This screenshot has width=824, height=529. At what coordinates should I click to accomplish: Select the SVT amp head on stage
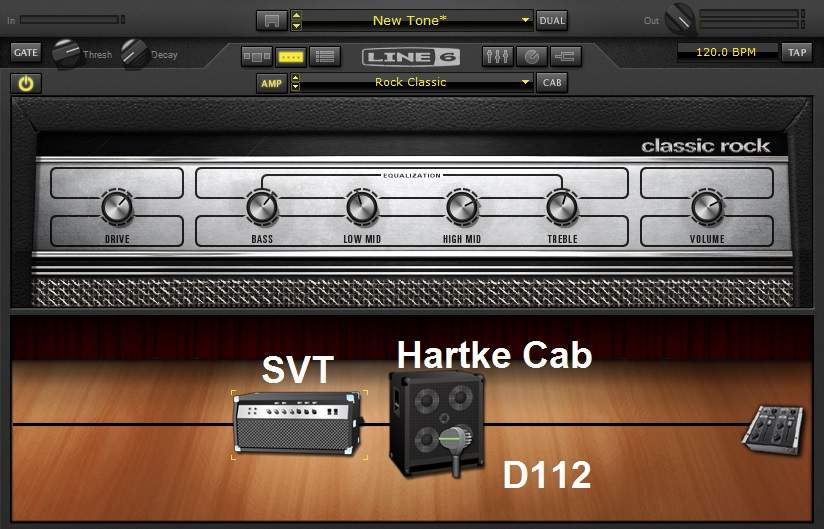point(298,423)
